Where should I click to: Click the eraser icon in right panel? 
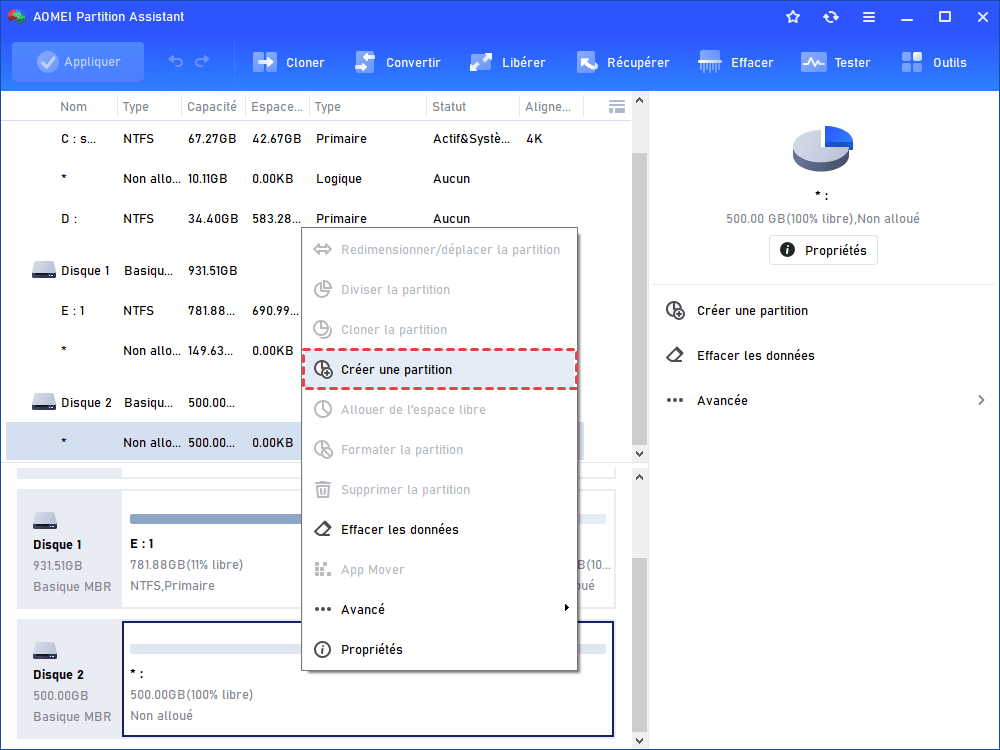[675, 355]
